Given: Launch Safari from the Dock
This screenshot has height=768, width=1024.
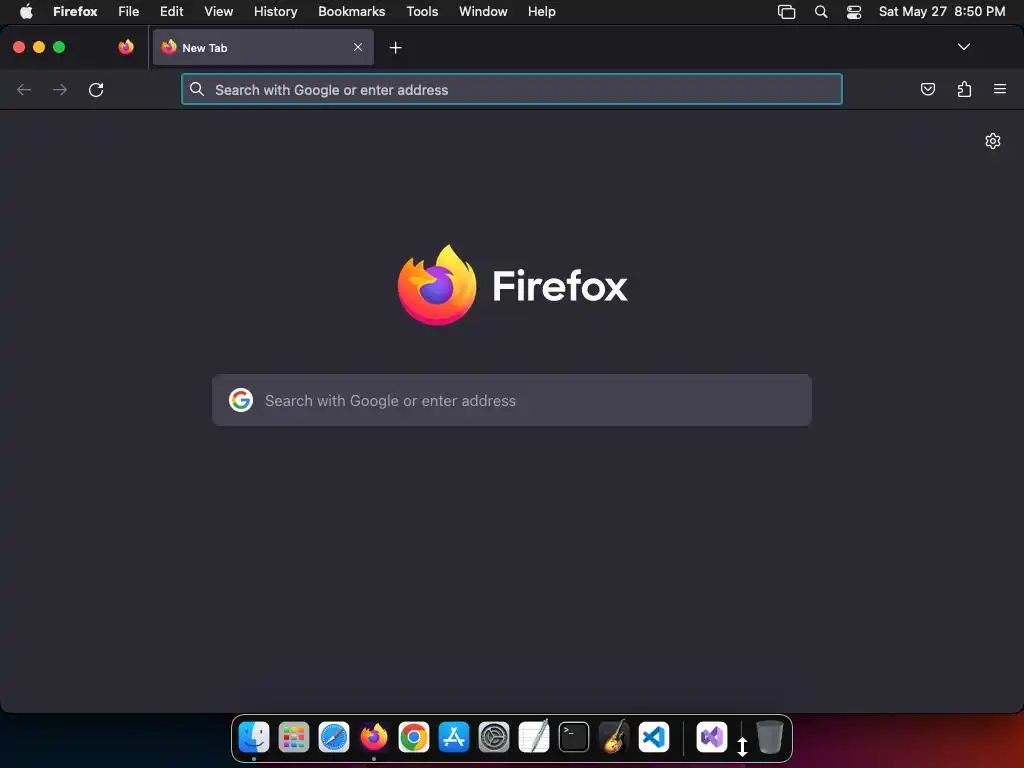Looking at the screenshot, I should tap(334, 737).
